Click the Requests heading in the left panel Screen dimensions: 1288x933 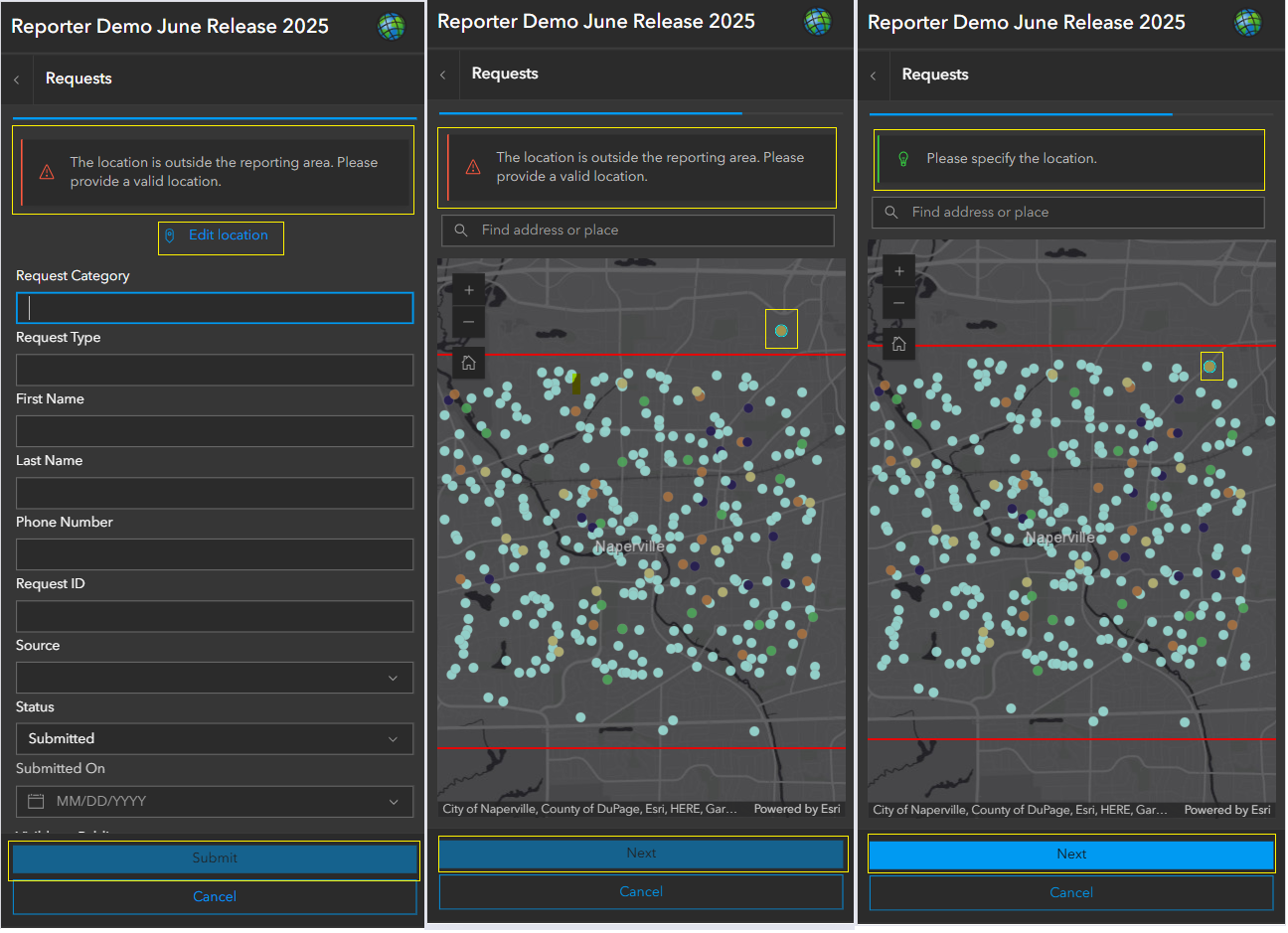[x=79, y=79]
